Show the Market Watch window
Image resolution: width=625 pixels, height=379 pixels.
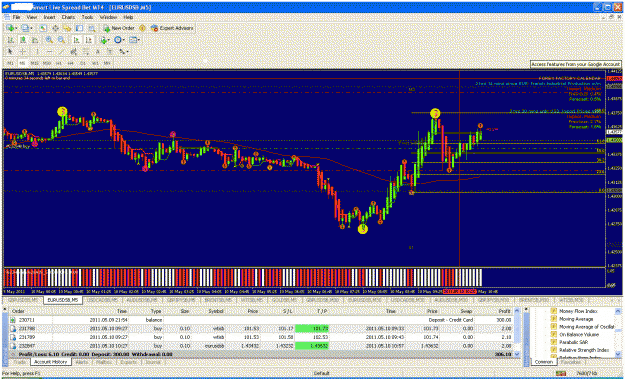[43, 28]
